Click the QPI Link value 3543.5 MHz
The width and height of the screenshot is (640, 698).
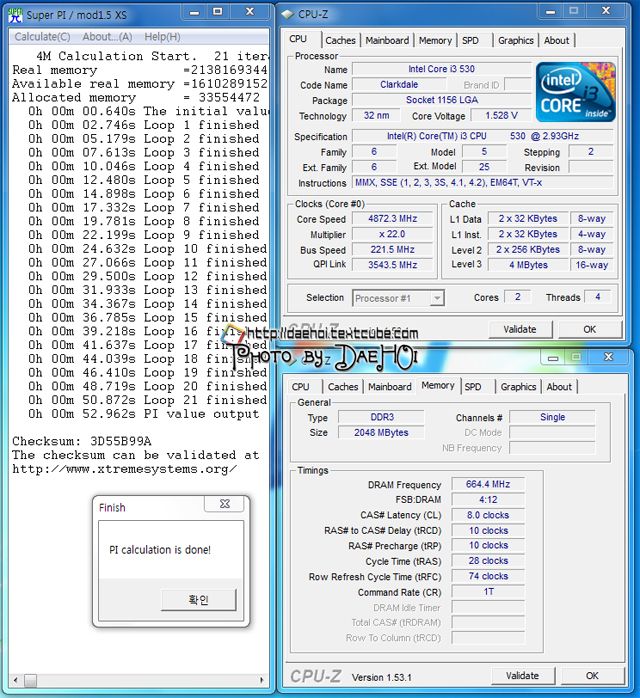click(x=393, y=265)
